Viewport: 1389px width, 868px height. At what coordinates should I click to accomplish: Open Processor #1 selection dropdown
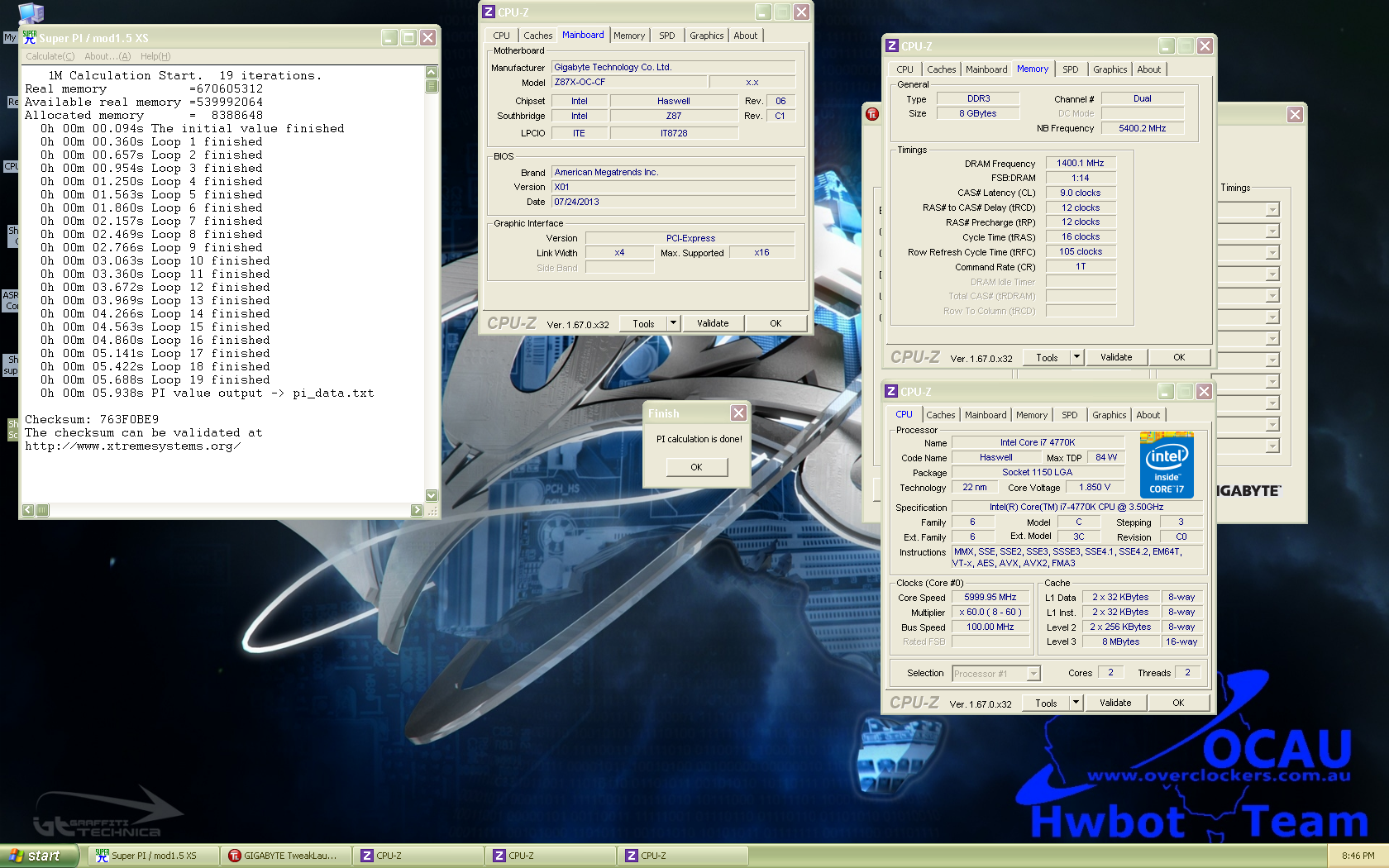(1033, 674)
